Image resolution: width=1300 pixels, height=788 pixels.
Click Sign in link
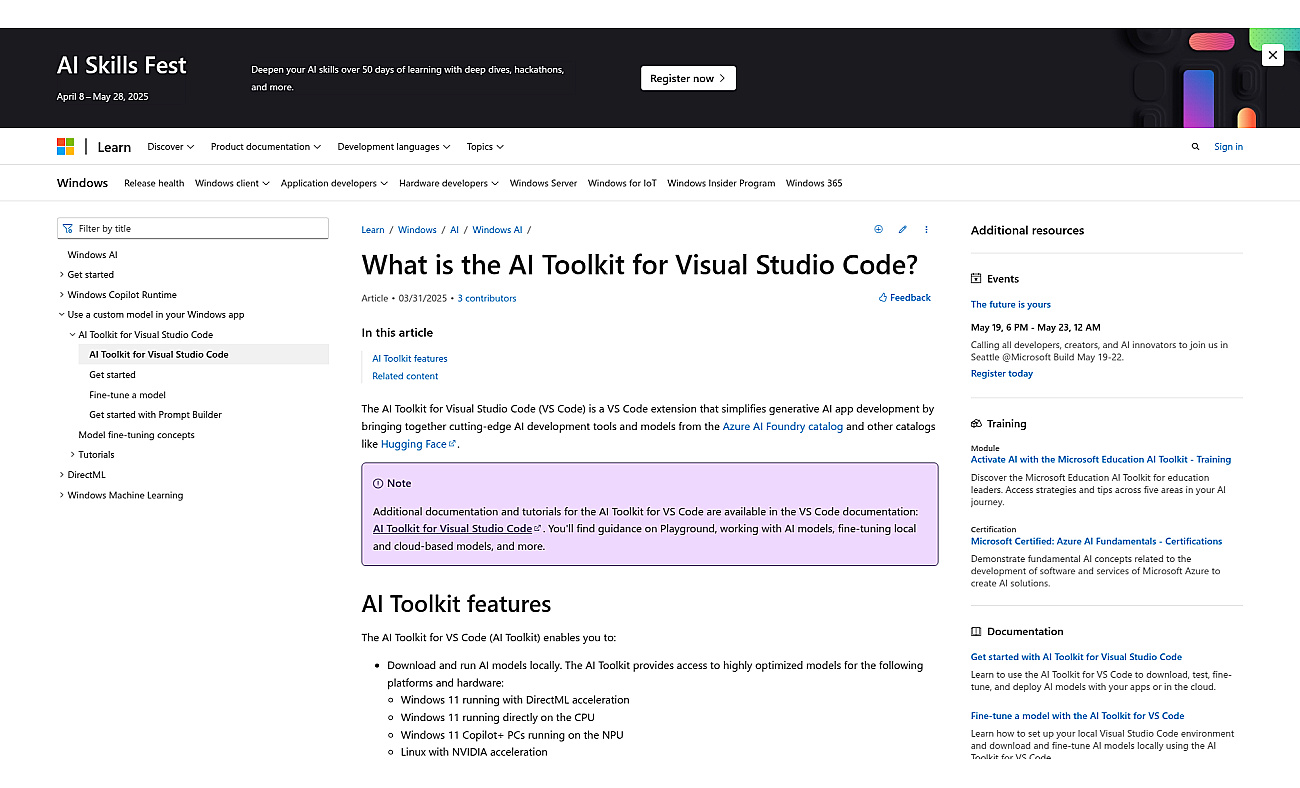click(1228, 147)
